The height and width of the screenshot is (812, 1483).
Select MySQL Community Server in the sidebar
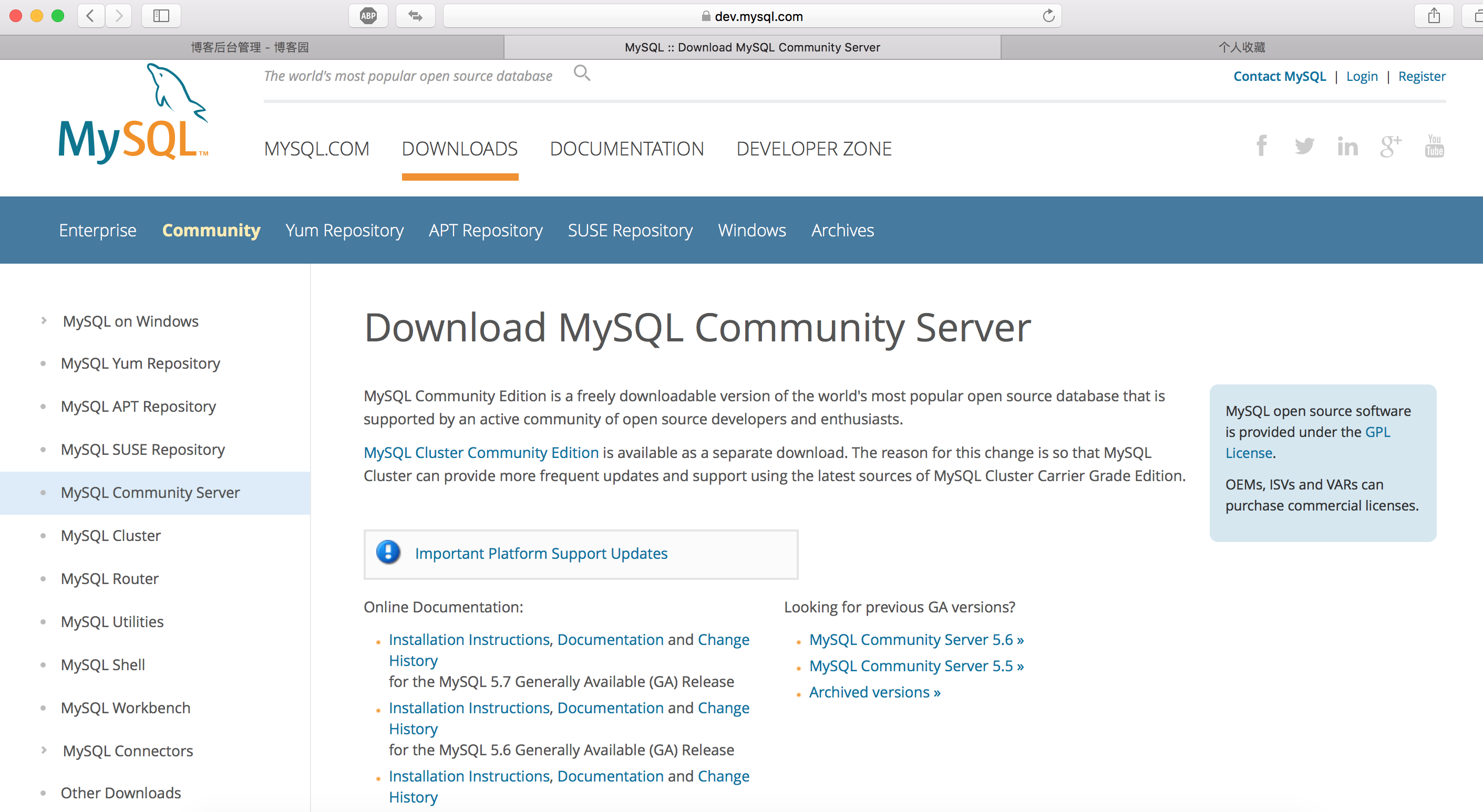click(150, 493)
